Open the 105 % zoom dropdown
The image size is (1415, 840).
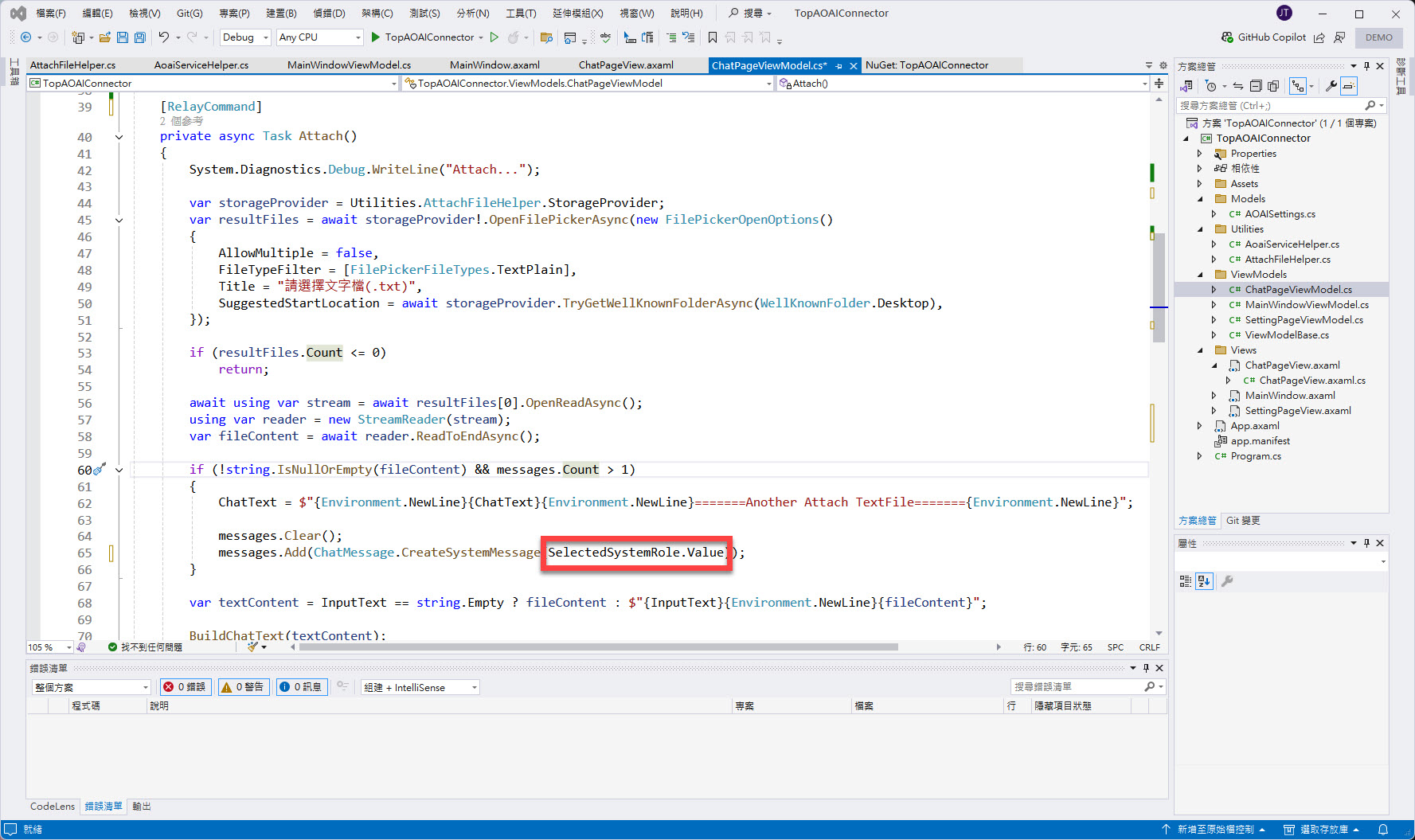click(x=49, y=647)
